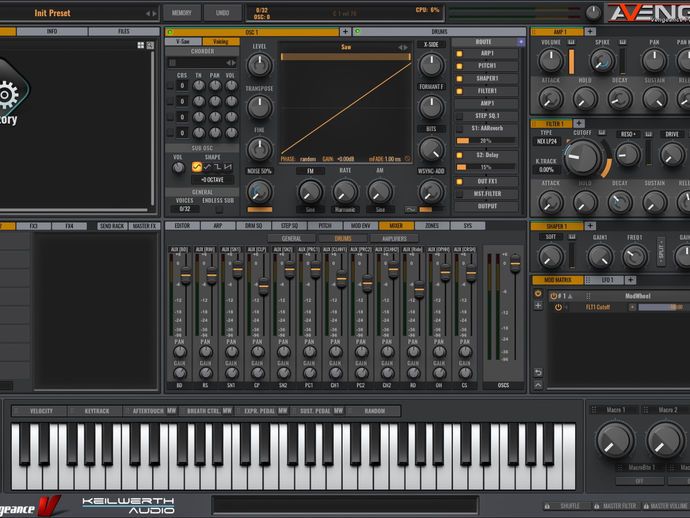Open the SEND RACK button

(112, 226)
